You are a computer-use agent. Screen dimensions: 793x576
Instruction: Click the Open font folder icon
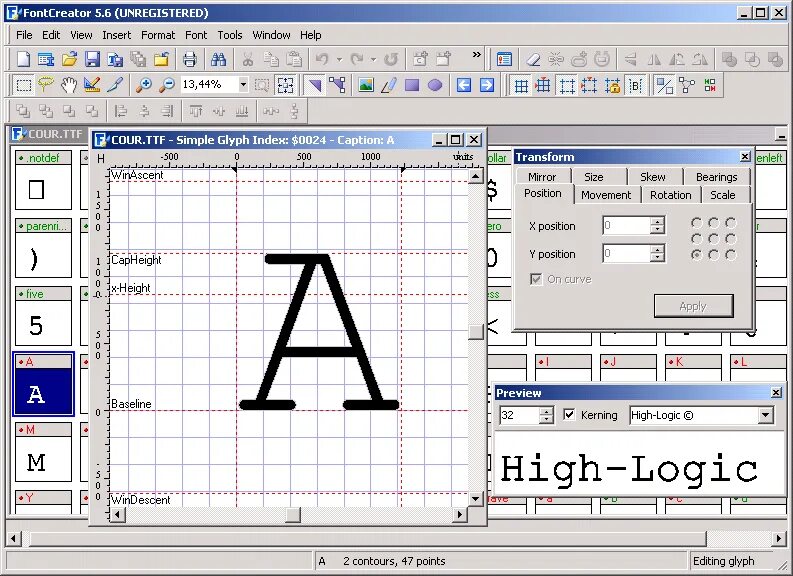[69, 59]
